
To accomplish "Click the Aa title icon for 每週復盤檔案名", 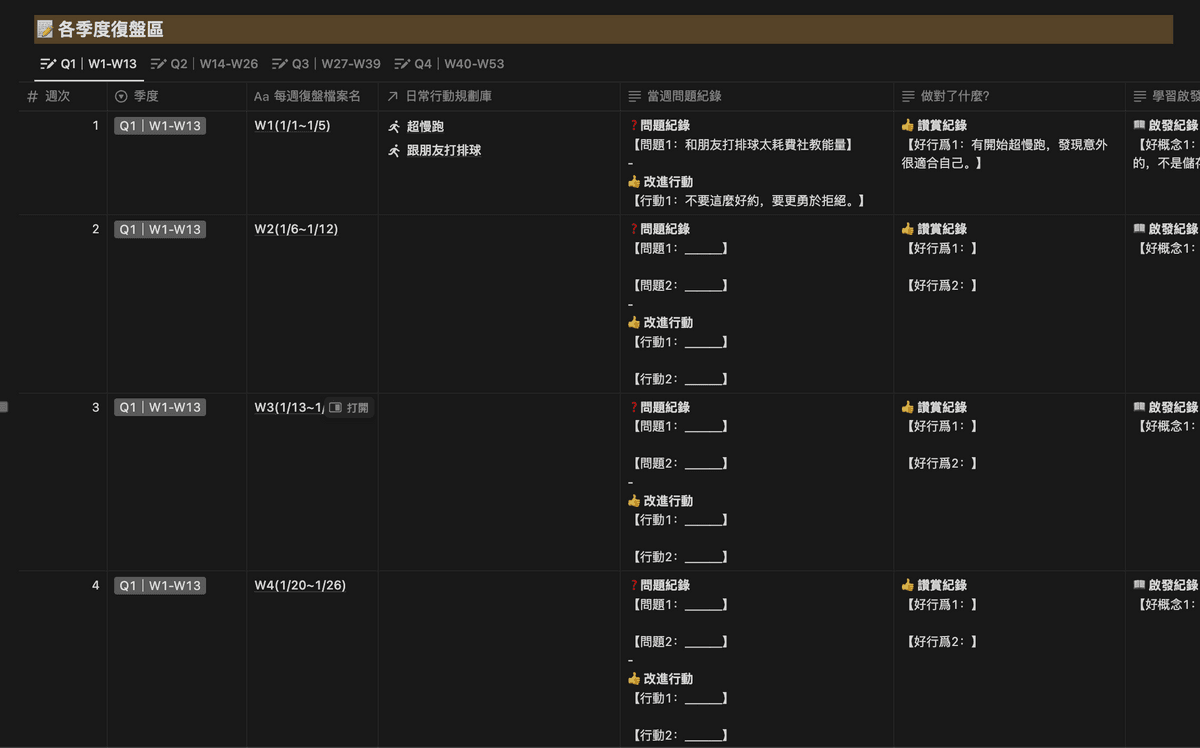I will coord(261,97).
